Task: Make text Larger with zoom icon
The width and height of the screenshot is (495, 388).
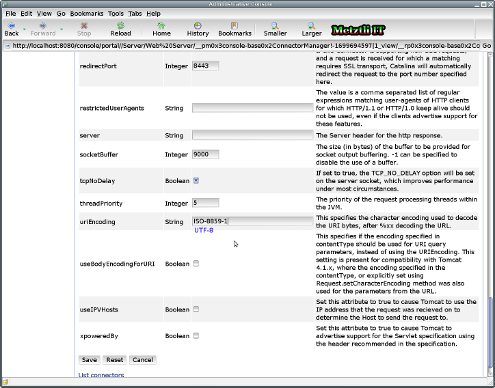Action: 311,25
